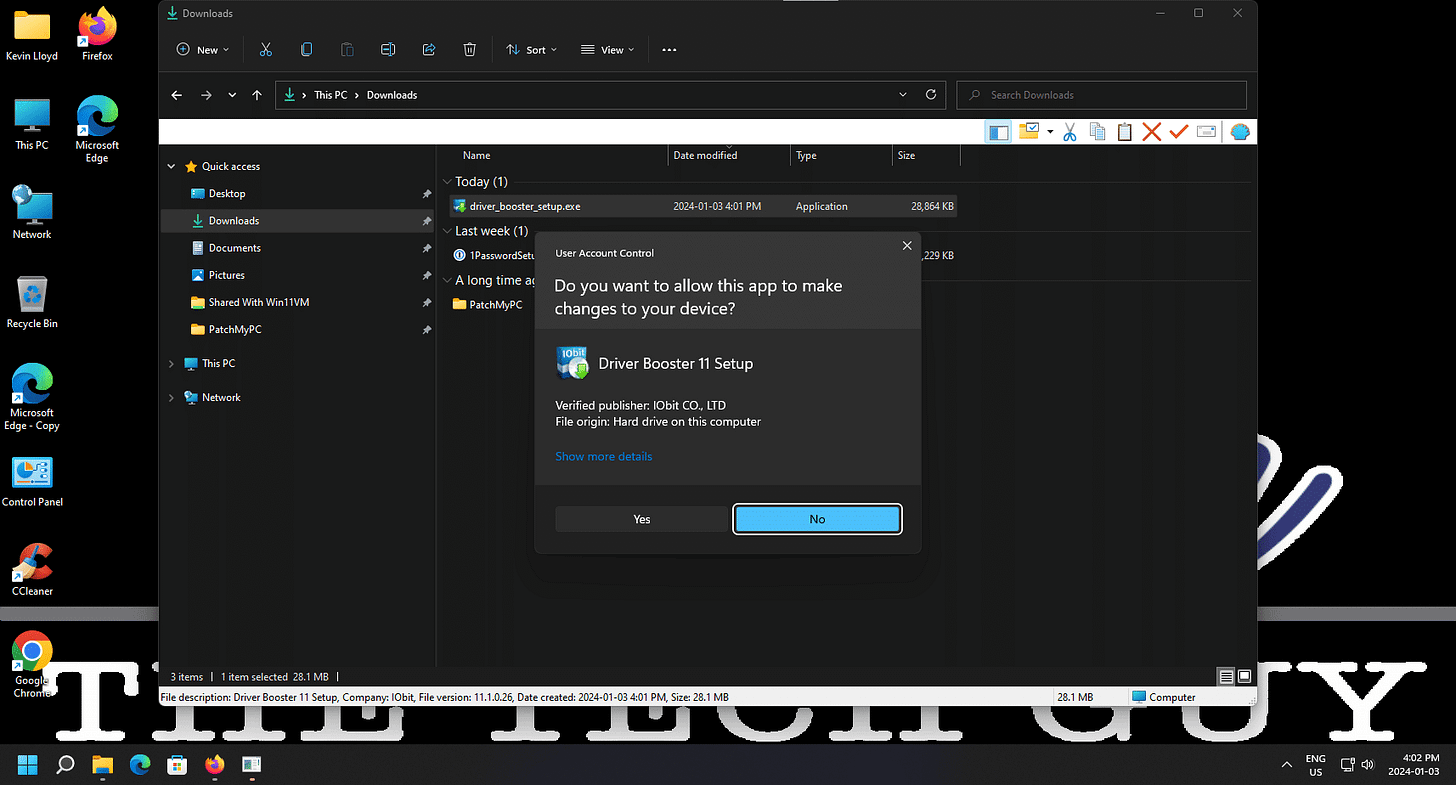Click This PC in address bar breadcrumb

pyautogui.click(x=331, y=95)
